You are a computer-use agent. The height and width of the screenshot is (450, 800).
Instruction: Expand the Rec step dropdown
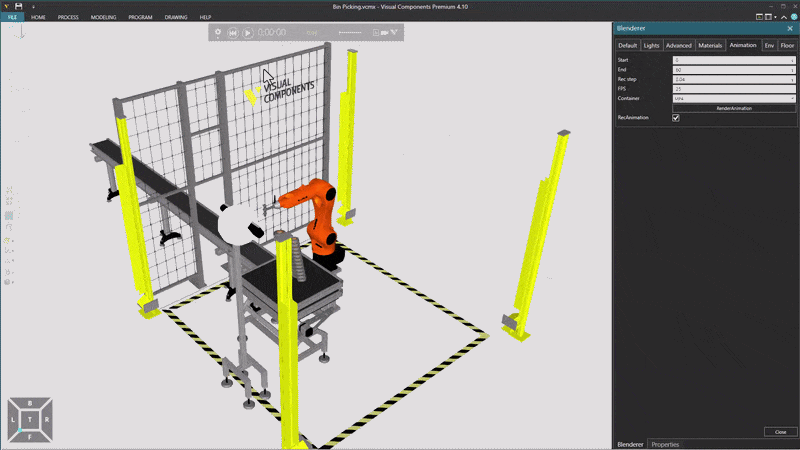[793, 79]
